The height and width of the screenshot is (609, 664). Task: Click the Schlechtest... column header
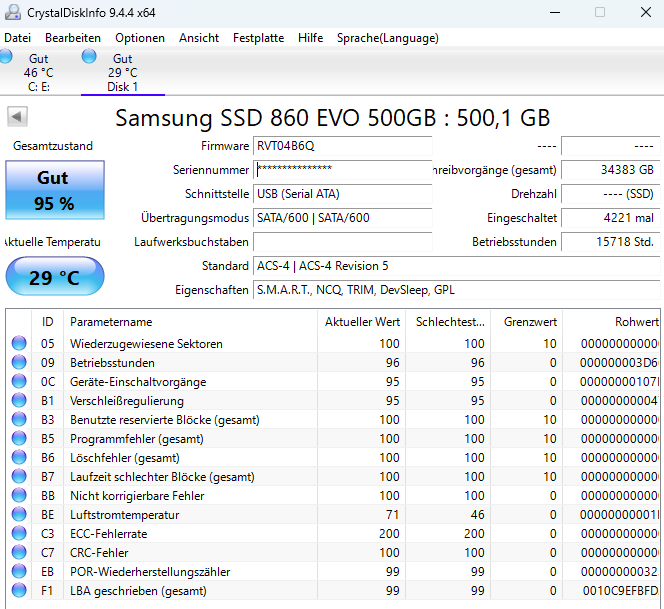[x=448, y=322]
